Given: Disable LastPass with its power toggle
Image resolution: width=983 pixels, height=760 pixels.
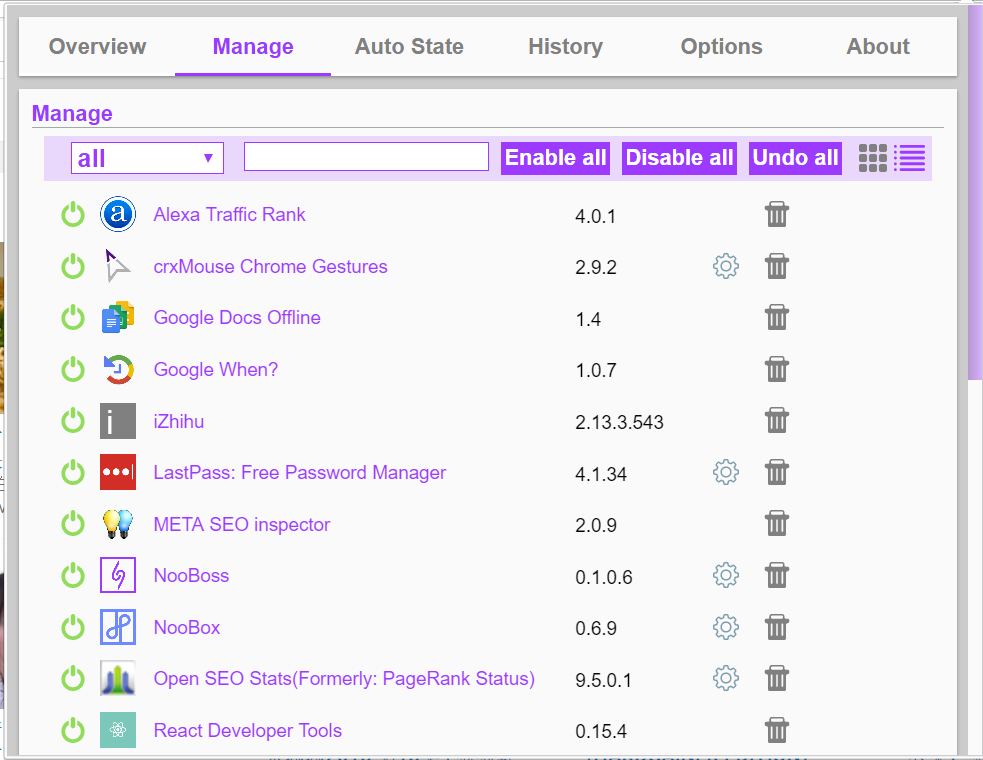Looking at the screenshot, I should 73,472.
